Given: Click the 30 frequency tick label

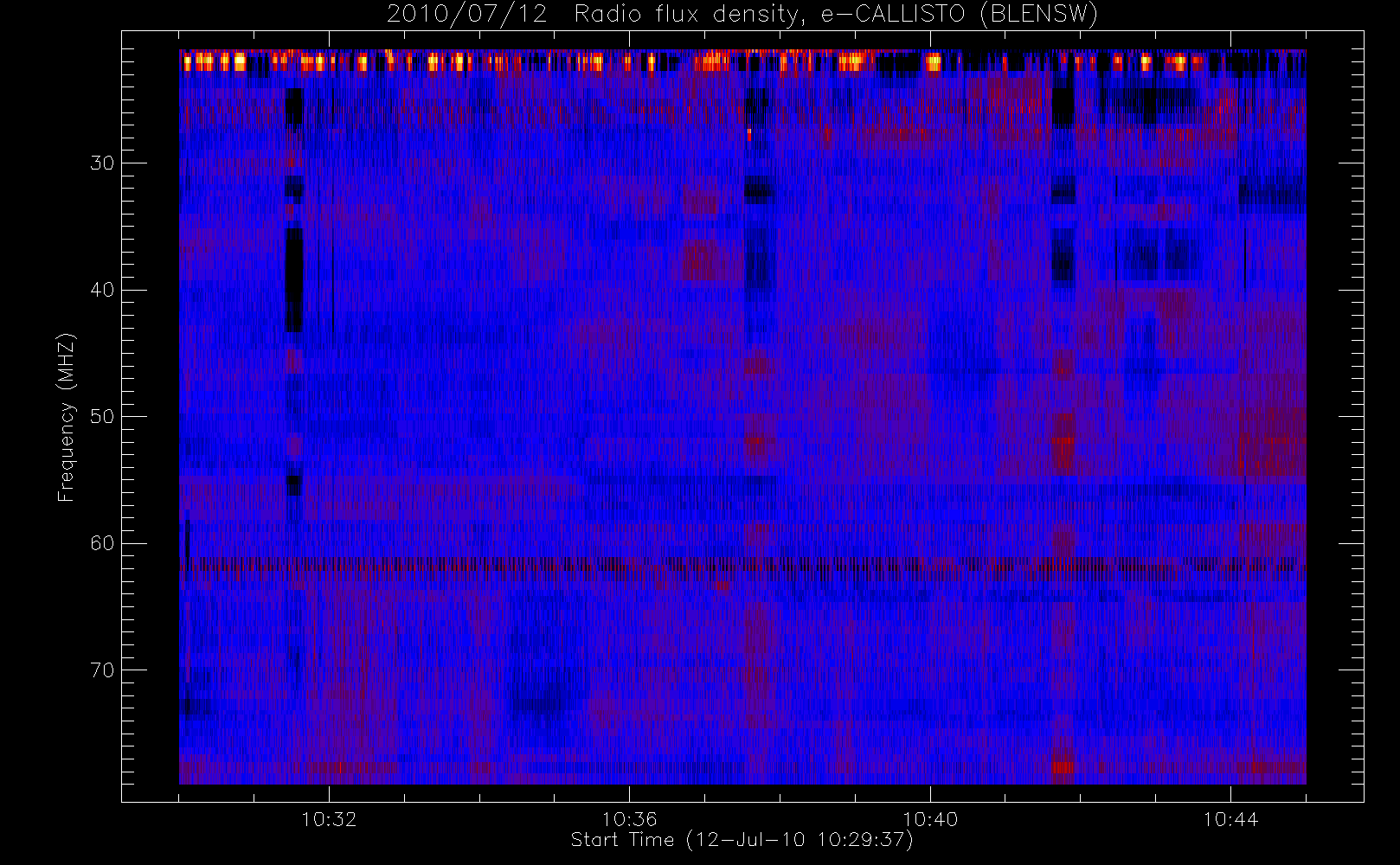Looking at the screenshot, I should 102,163.
